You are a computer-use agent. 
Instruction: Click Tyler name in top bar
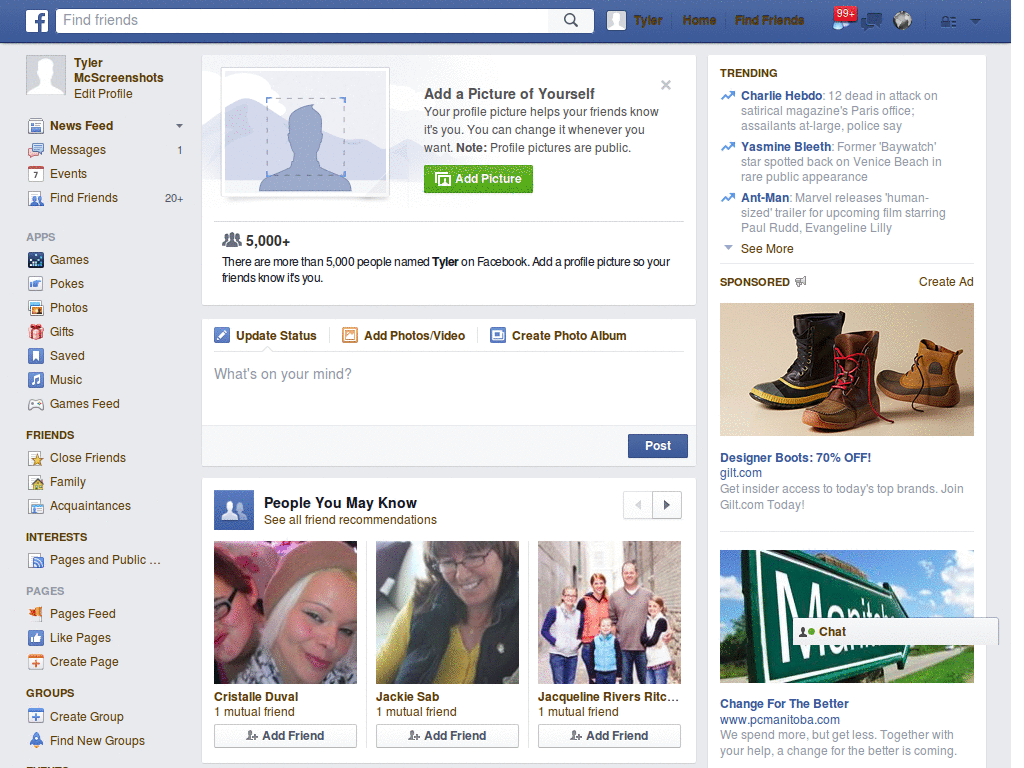pos(648,20)
